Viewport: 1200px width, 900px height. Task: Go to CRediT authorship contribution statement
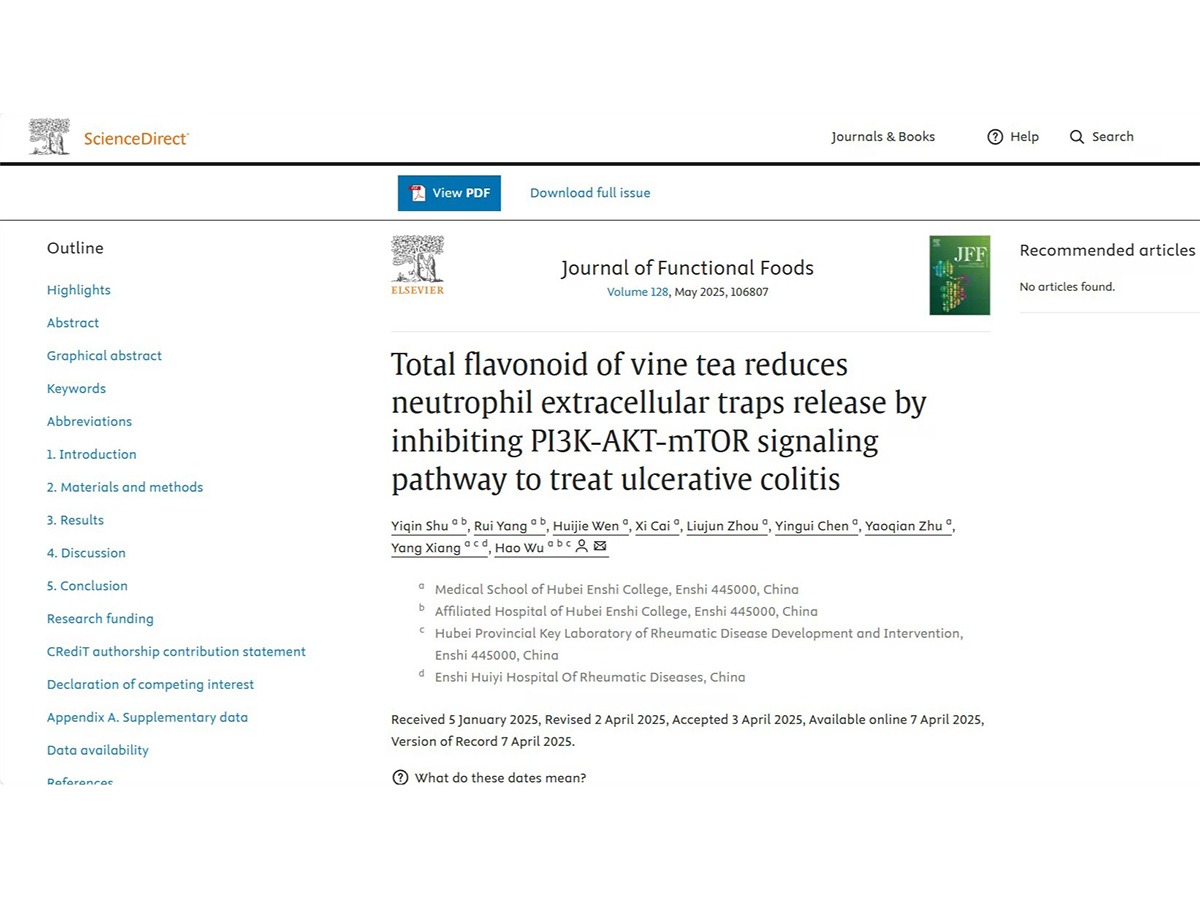click(x=176, y=652)
